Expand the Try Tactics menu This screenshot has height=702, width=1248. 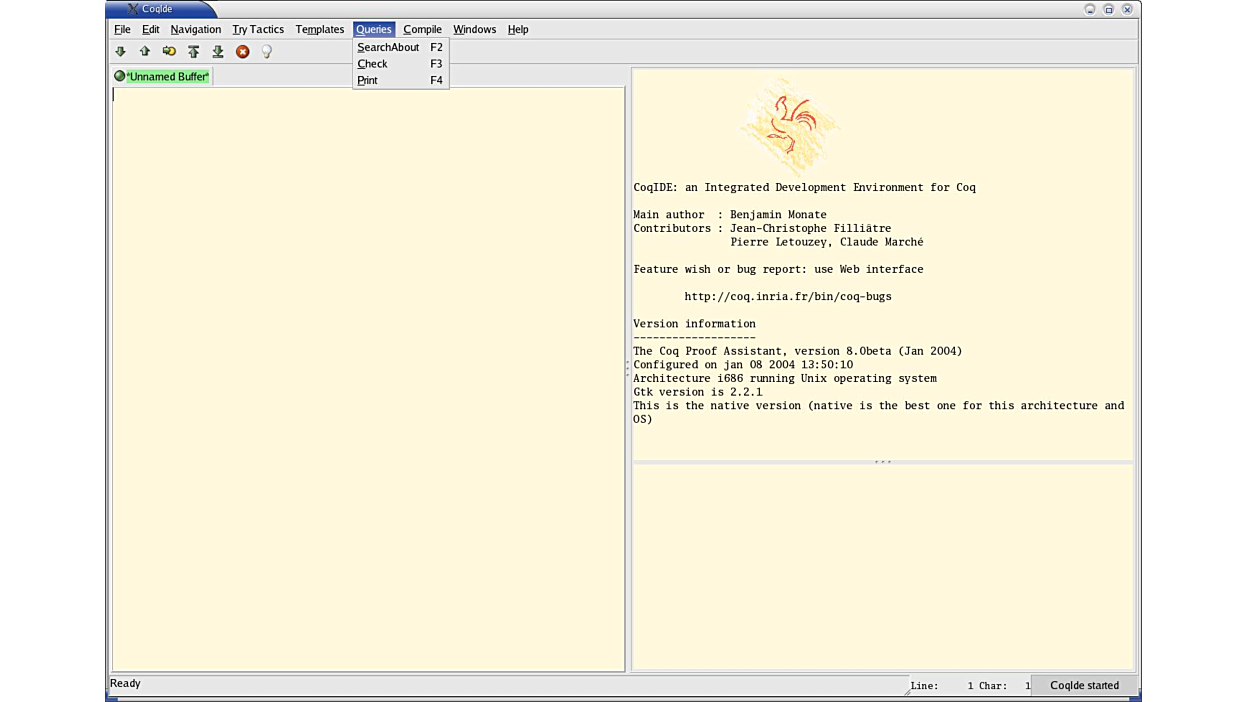[258, 29]
